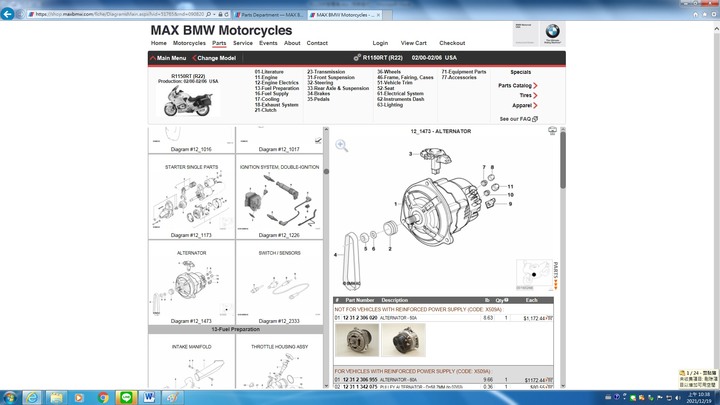Image resolution: width=720 pixels, height=405 pixels.
Task: Refresh the page in the address bar
Action: click(226, 15)
